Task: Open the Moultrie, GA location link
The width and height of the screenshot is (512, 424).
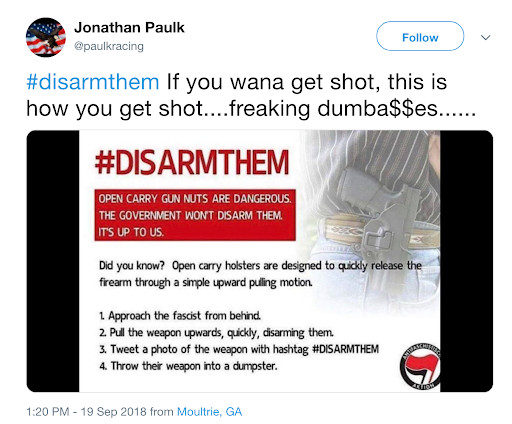Action: (209, 412)
